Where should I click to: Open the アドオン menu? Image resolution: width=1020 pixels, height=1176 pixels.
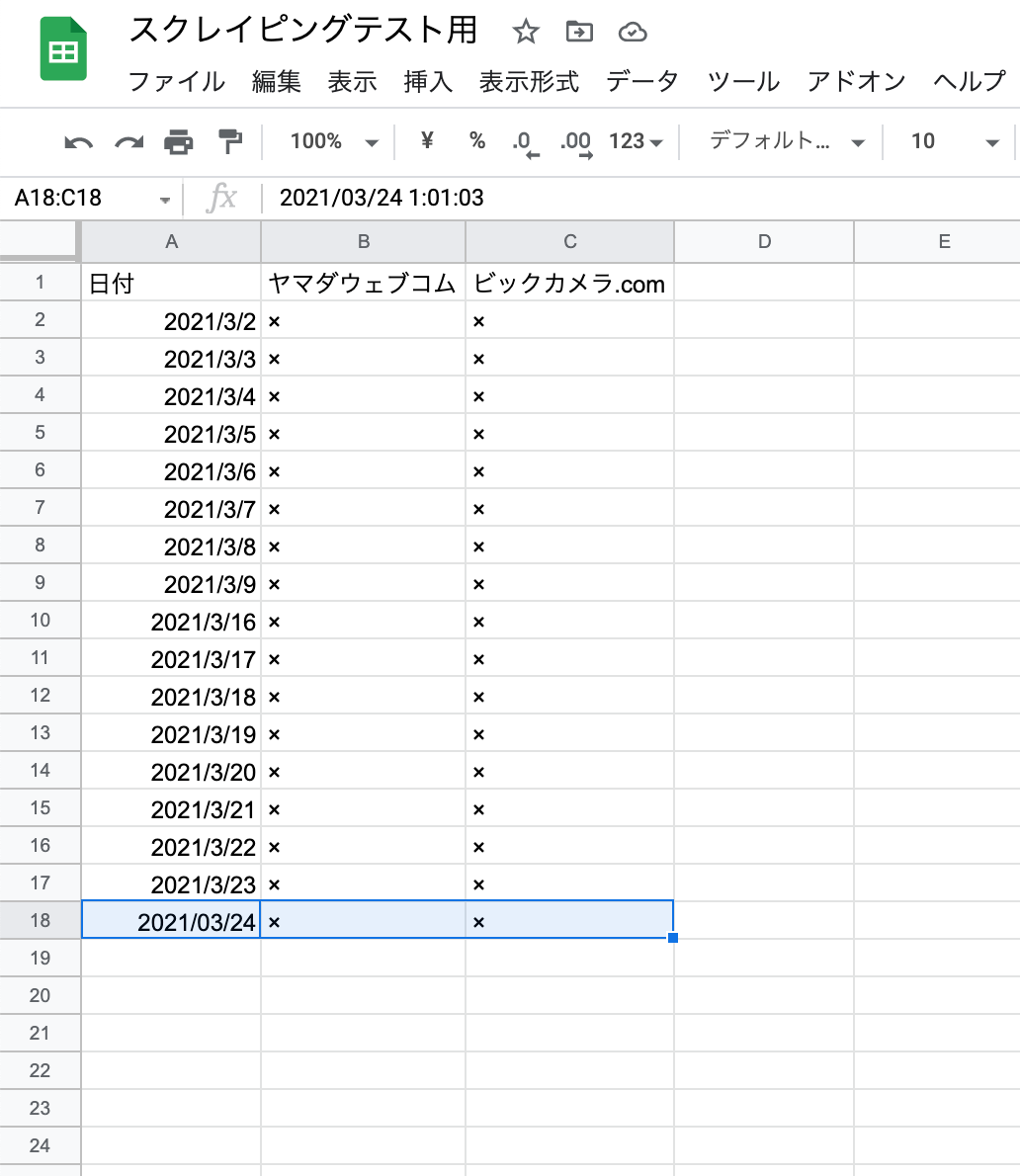857,81
